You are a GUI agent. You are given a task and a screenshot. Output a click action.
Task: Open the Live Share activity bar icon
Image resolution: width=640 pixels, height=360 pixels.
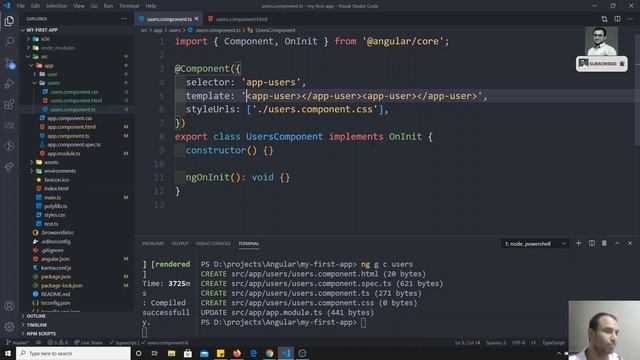[9, 167]
